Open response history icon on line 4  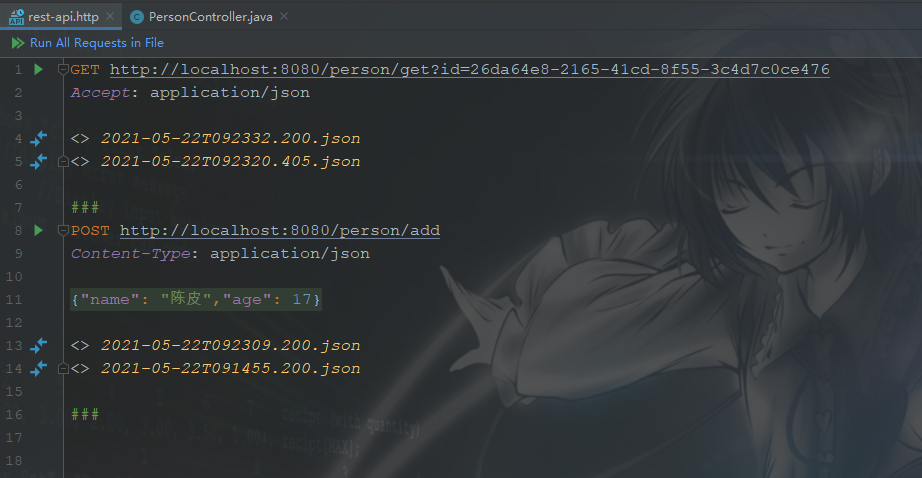pyautogui.click(x=39, y=138)
